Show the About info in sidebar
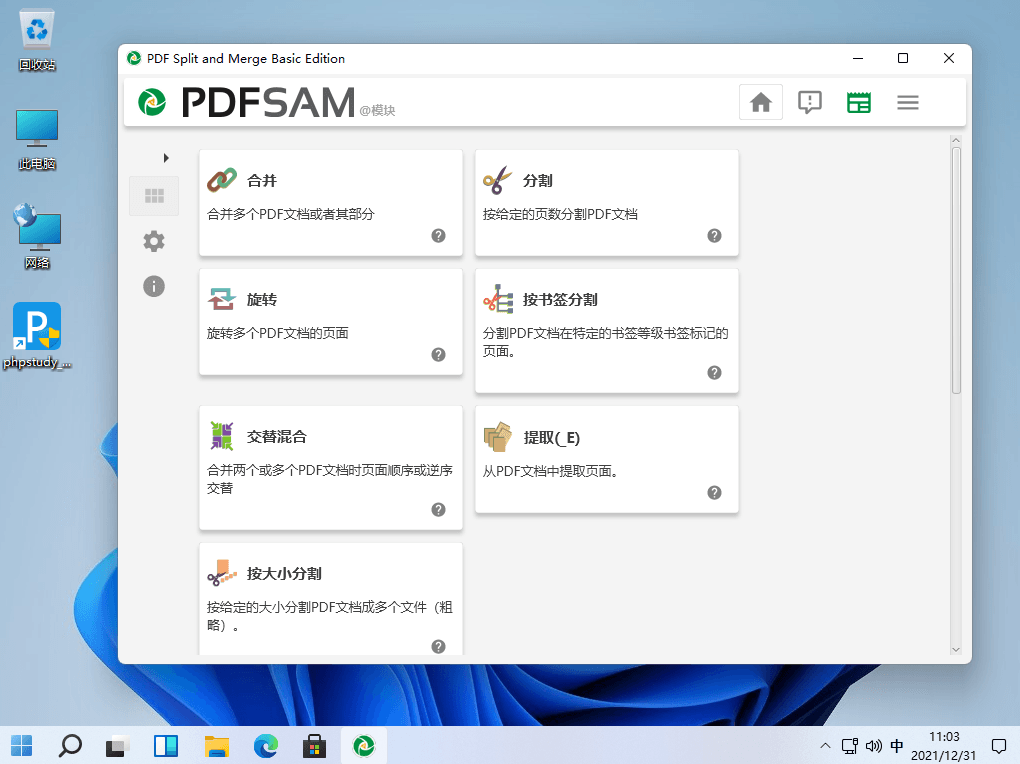Screen dimensions: 1020x764 (x=154, y=286)
